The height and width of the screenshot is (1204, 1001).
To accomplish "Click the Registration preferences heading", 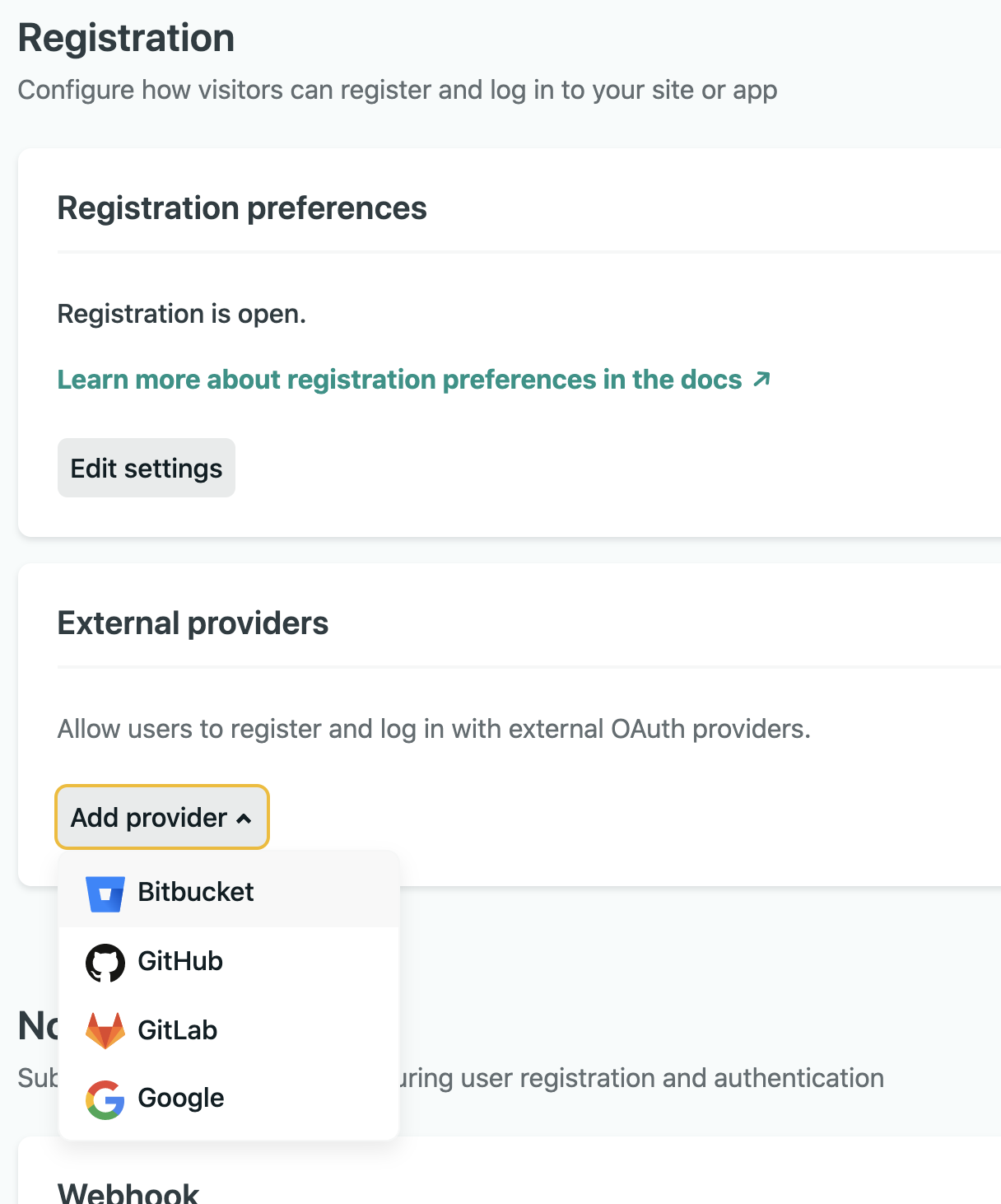I will 242,208.
